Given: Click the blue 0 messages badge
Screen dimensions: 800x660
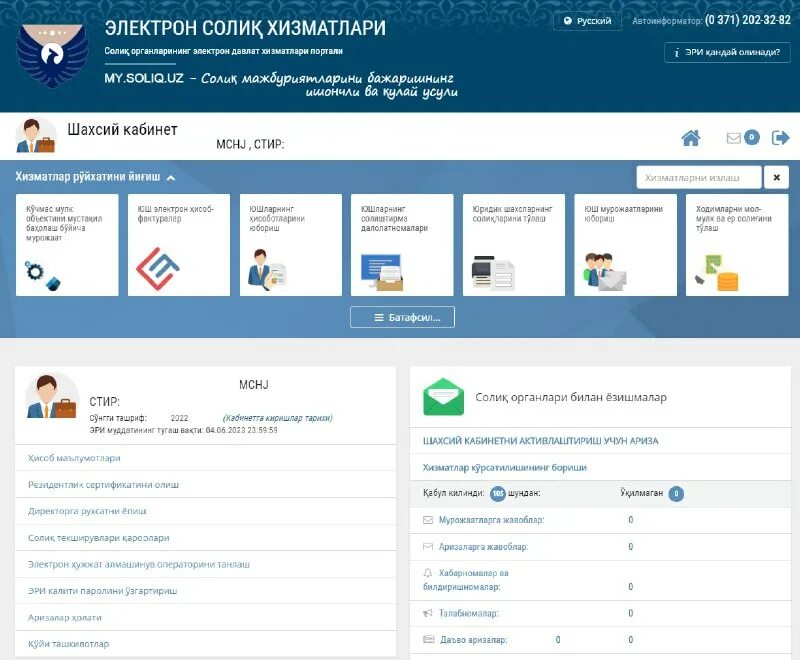Looking at the screenshot, I should tap(752, 137).
